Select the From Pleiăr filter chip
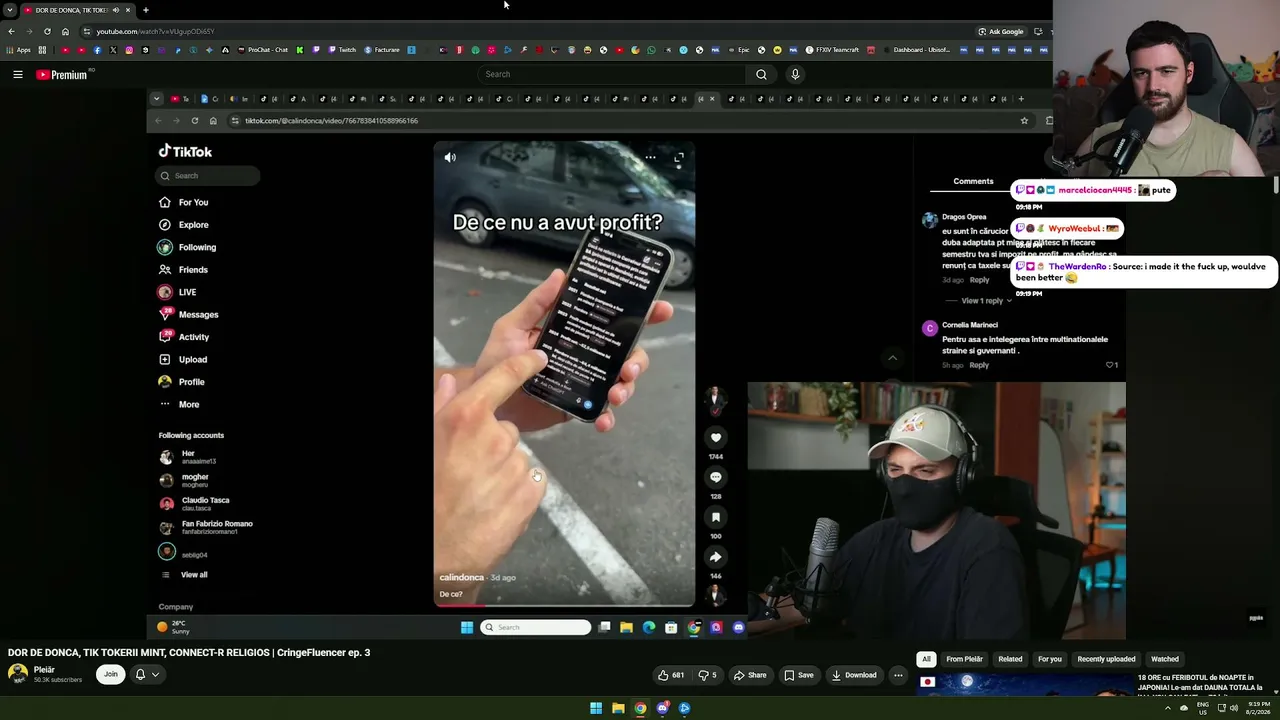The width and height of the screenshot is (1280, 720). click(965, 659)
